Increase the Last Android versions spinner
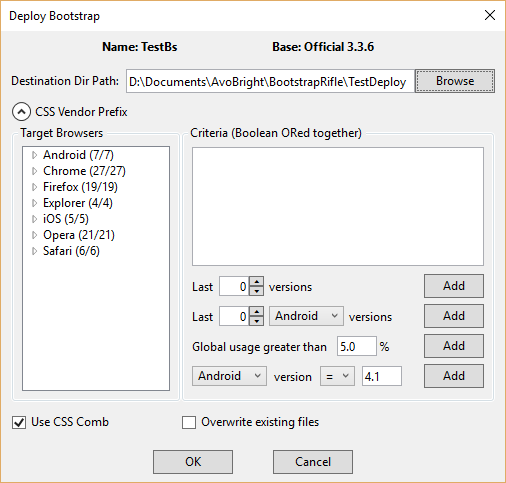 pos(256,311)
